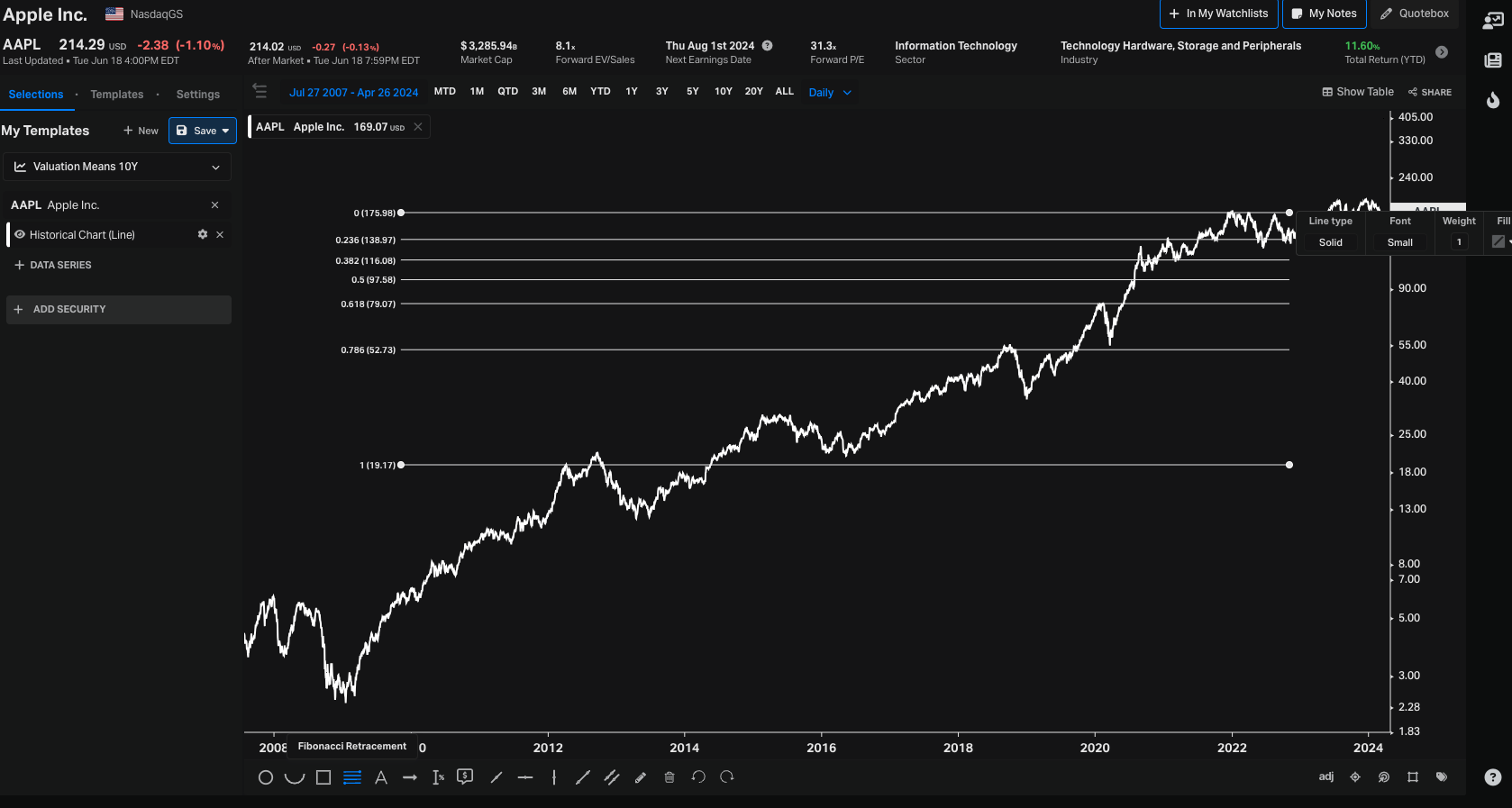Viewport: 1512px width, 808px height.
Task: Open the help question mark button
Action: pos(1493,777)
